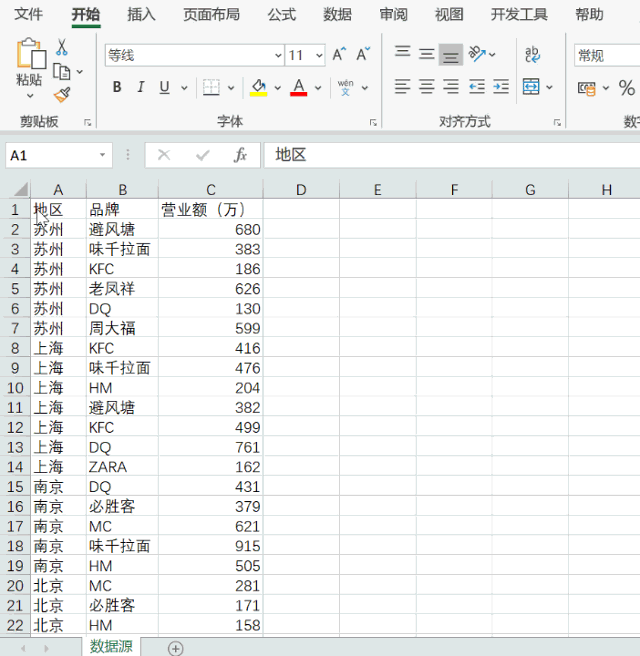Viewport: 640px width, 656px height.
Task: Click the Paste clipboard icon
Action: pos(31,54)
